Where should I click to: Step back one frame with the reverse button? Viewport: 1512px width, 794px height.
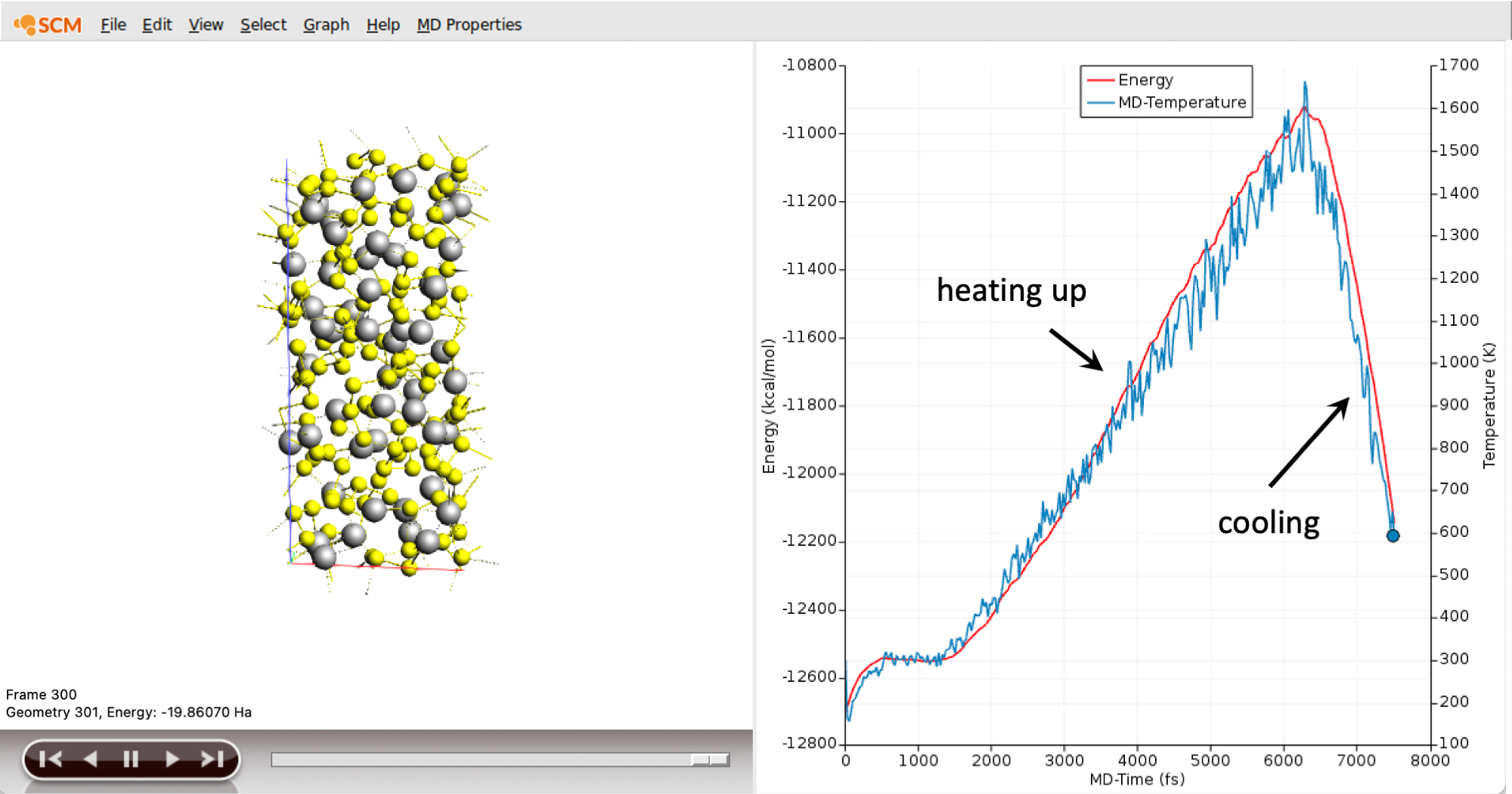[90, 757]
